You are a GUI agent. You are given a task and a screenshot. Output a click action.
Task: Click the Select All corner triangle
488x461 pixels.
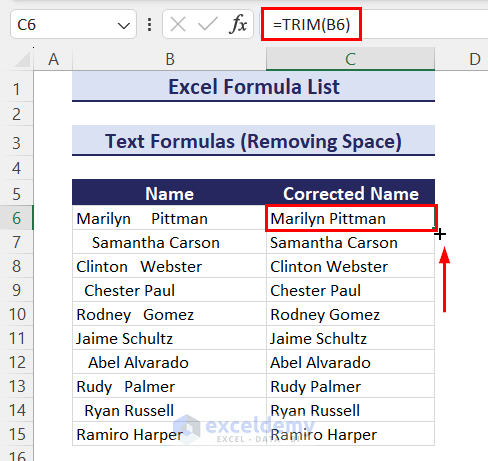pos(22,60)
